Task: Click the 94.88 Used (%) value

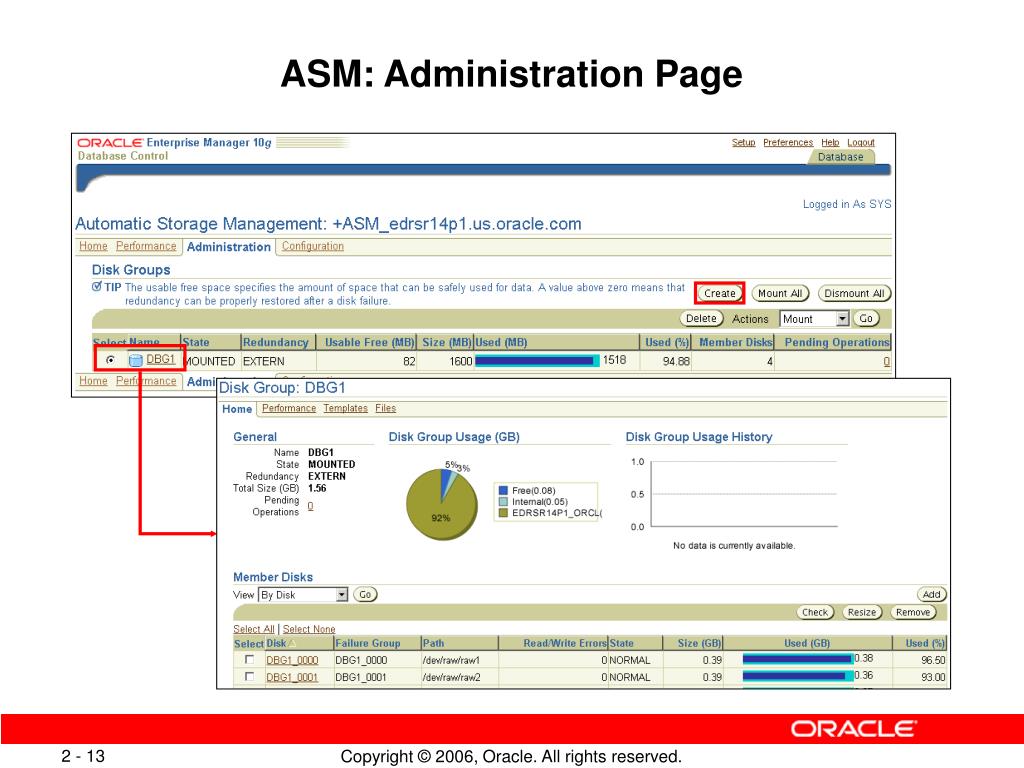Action: 676,361
